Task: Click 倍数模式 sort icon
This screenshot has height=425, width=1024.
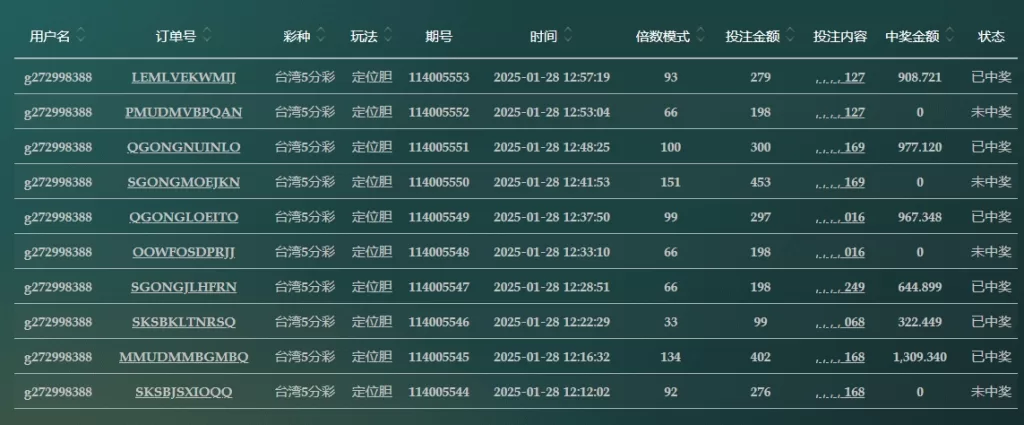Action: (700, 35)
